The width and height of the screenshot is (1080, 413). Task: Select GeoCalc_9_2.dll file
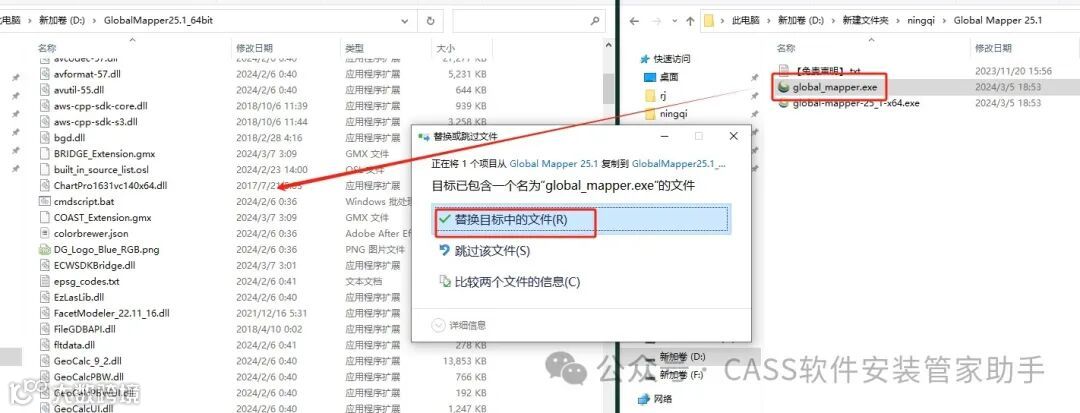tap(87, 361)
